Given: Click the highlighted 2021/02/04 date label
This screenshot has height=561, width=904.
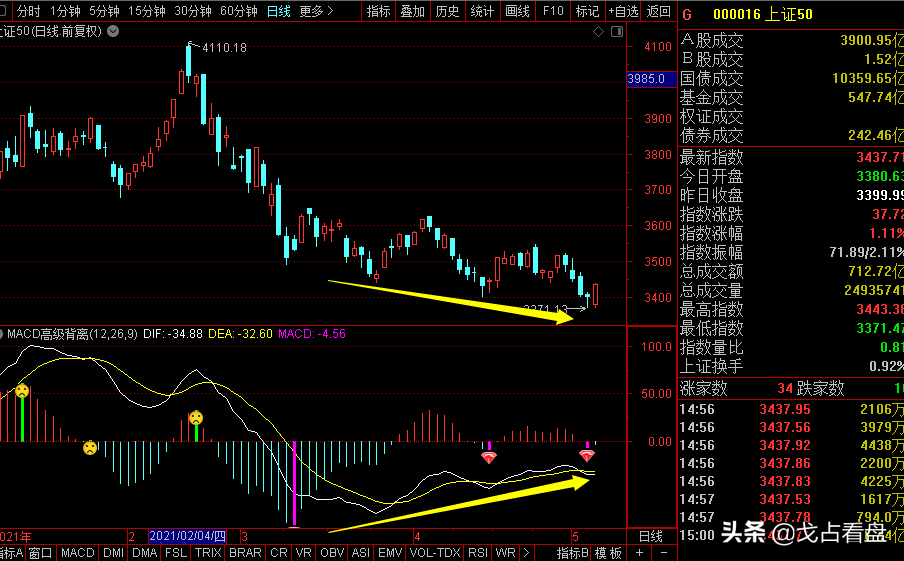Looking at the screenshot, I should [x=187, y=536].
